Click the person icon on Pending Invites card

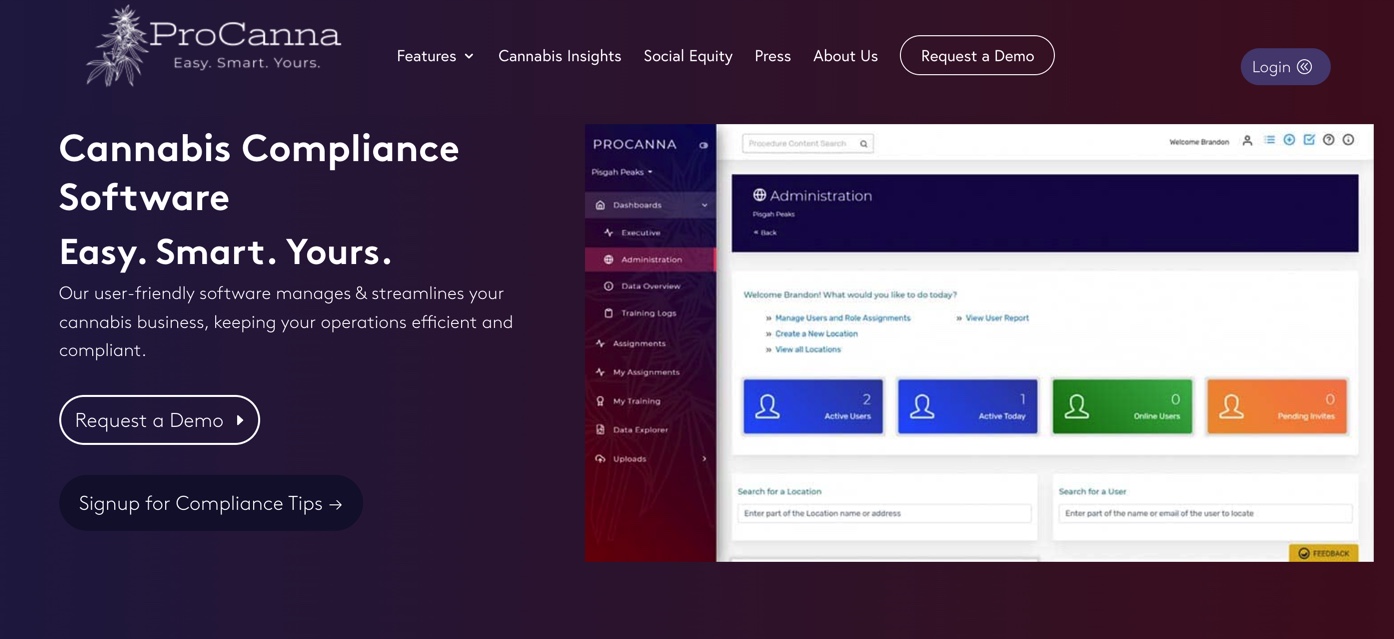(x=1232, y=407)
